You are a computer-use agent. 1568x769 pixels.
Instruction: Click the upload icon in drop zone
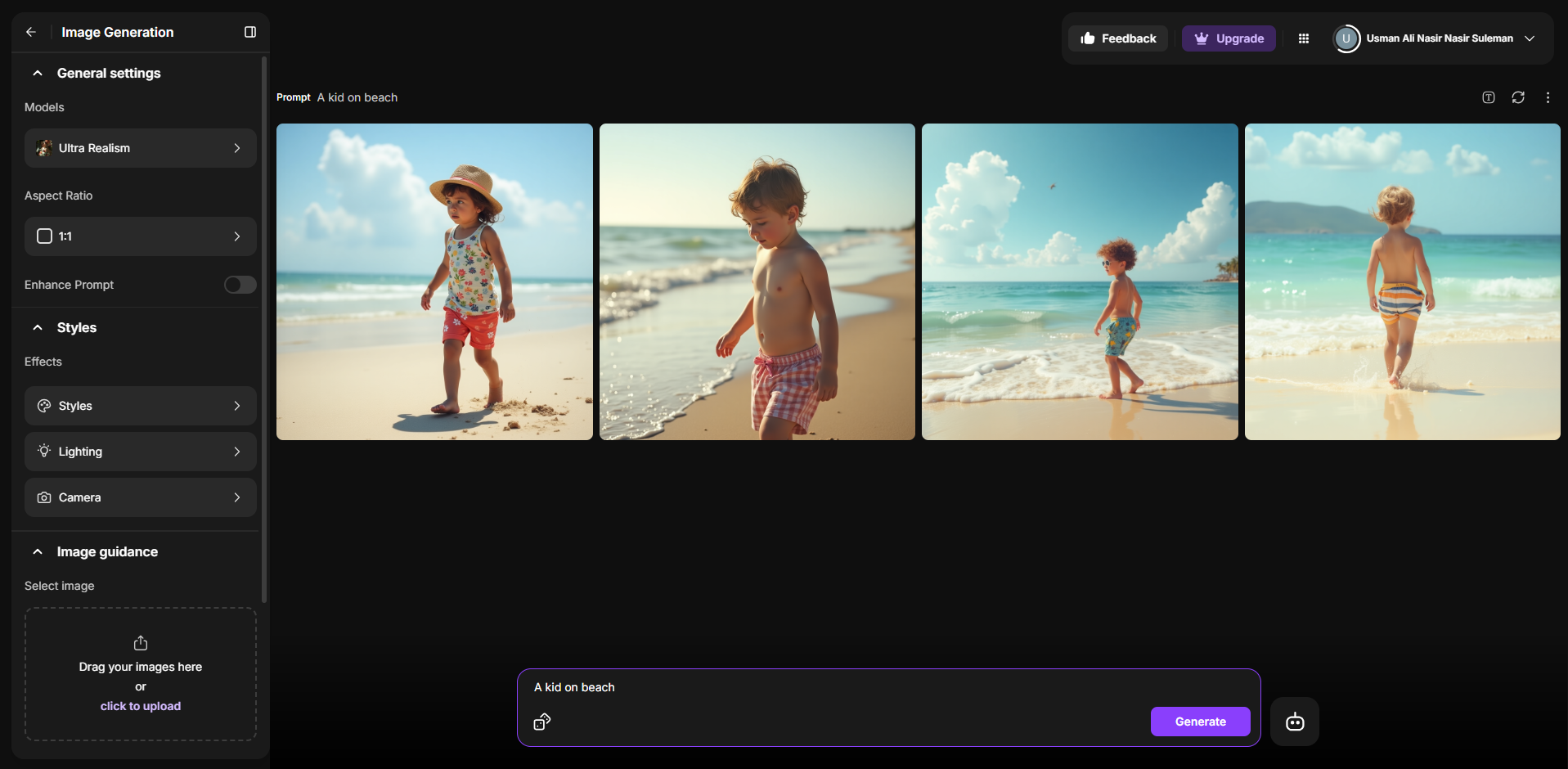point(141,643)
